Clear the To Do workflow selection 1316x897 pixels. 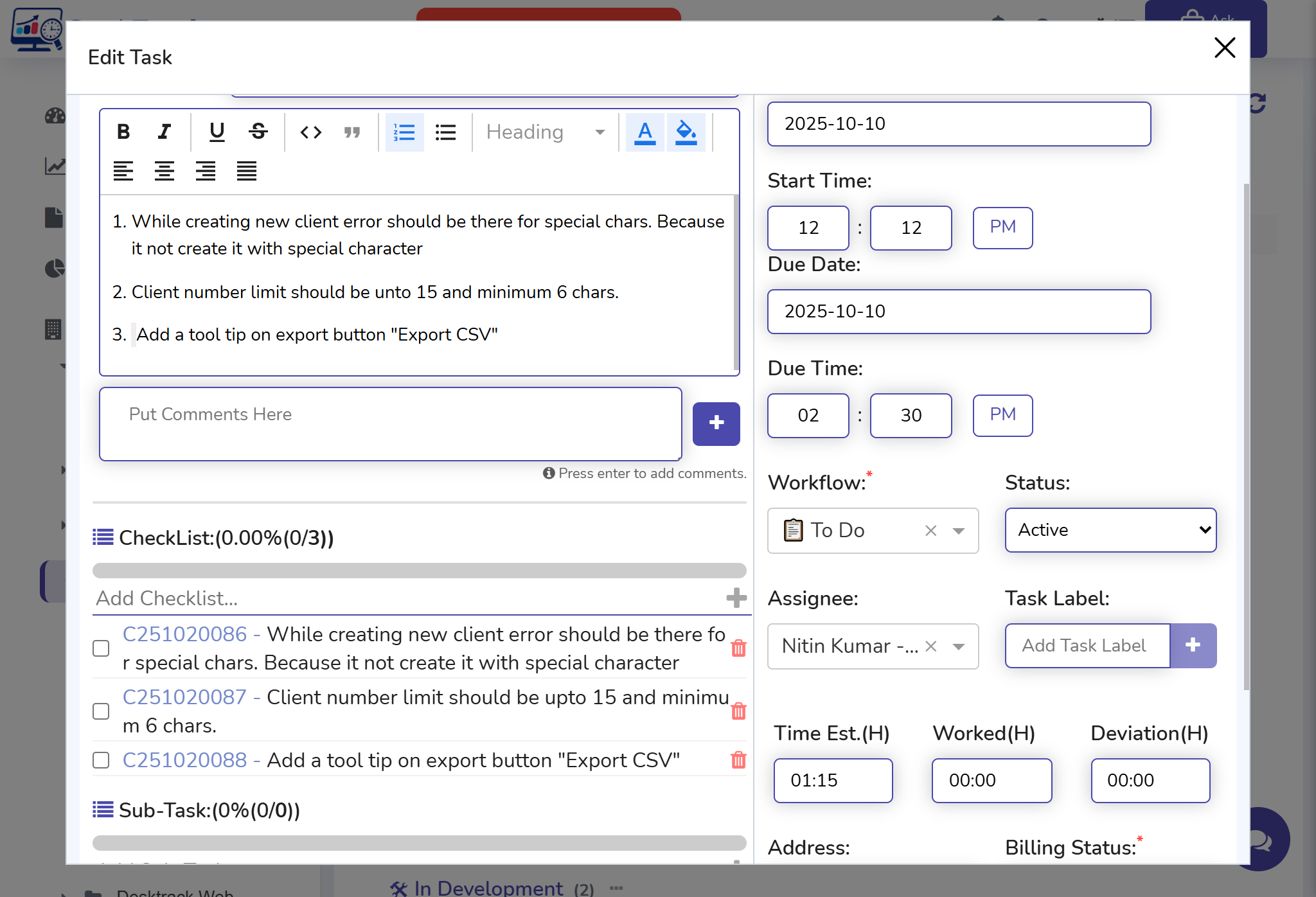[930, 531]
